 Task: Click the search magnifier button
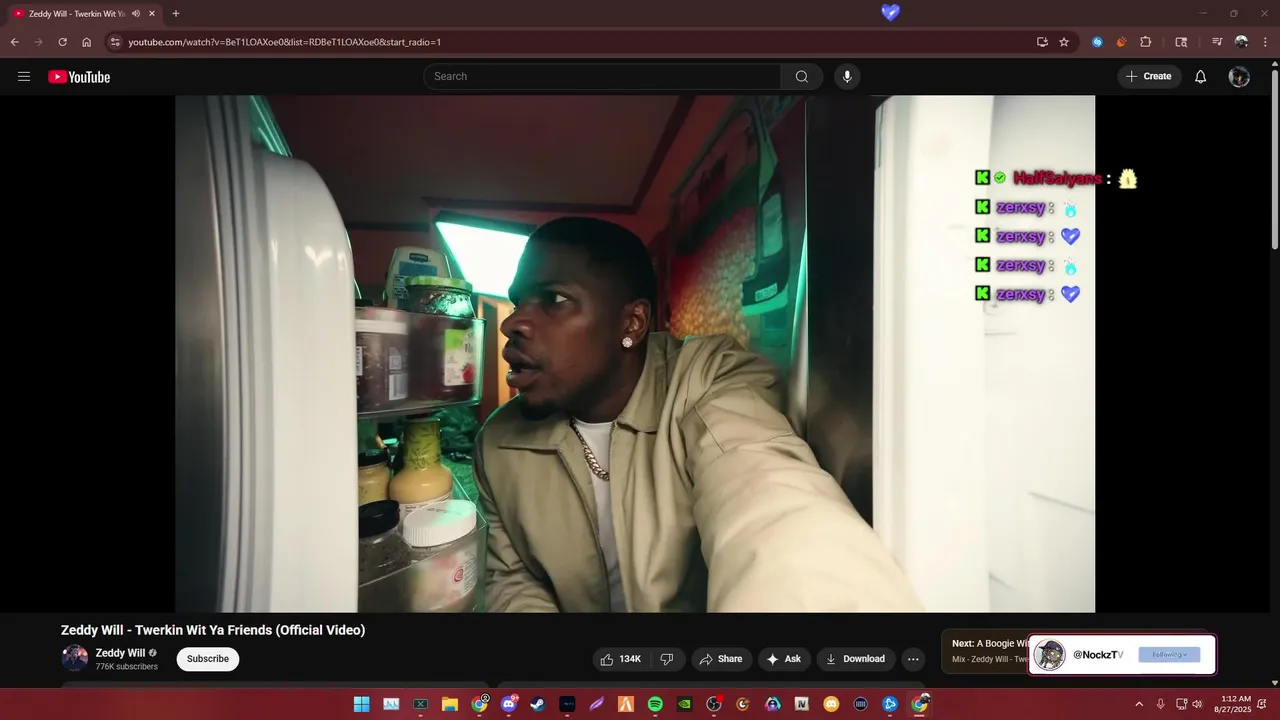click(x=802, y=76)
